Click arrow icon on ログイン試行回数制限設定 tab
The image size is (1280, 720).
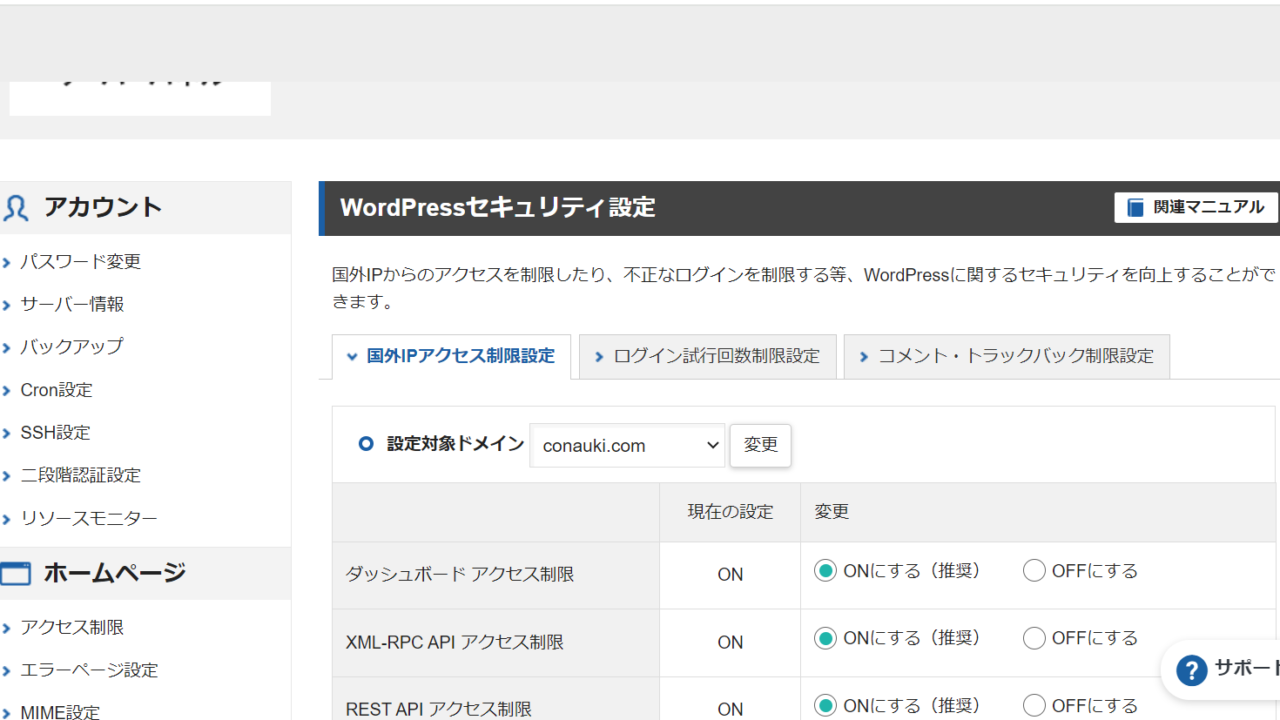[599, 357]
